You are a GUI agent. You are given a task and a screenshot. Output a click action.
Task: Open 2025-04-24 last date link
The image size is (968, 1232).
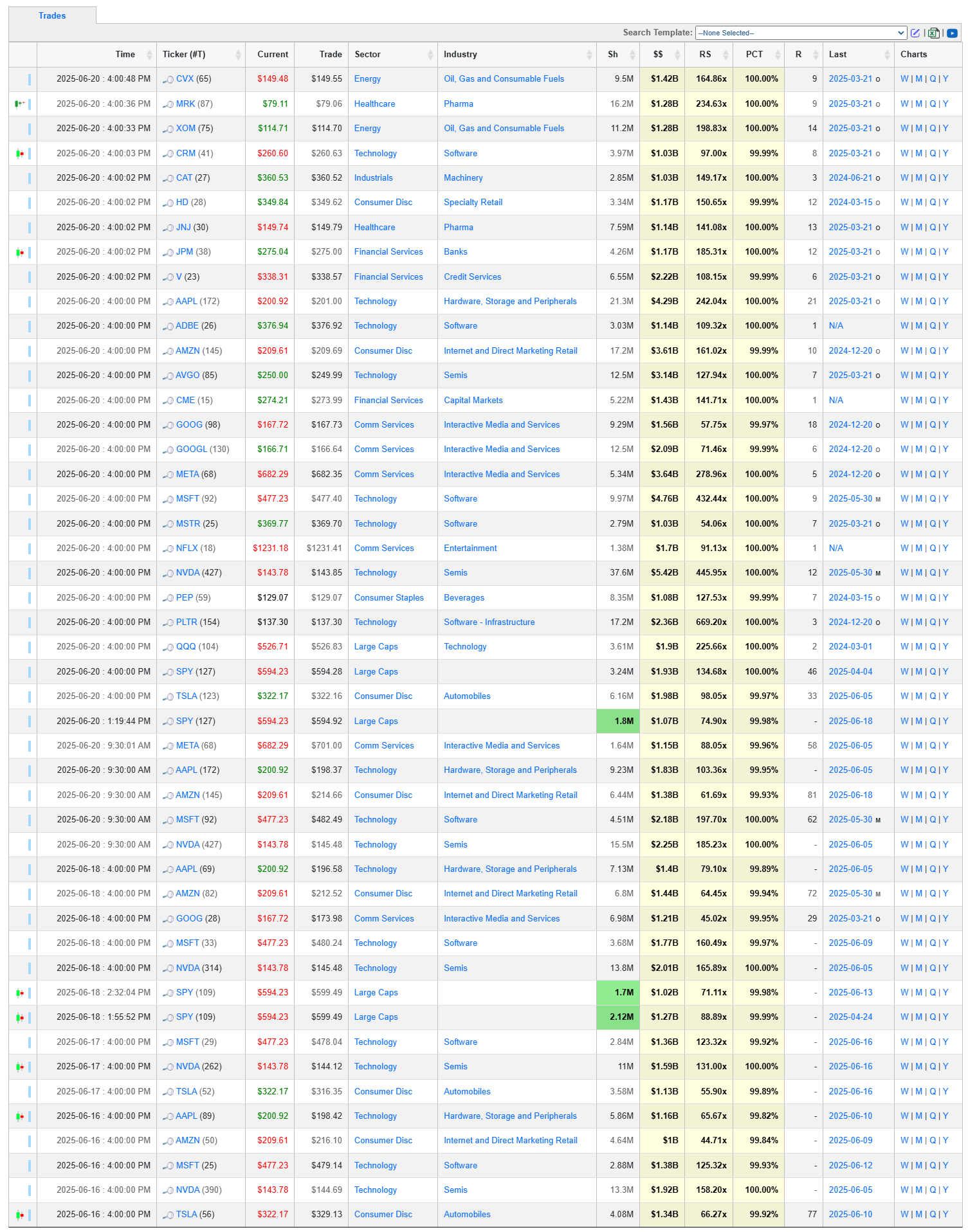(850, 1017)
